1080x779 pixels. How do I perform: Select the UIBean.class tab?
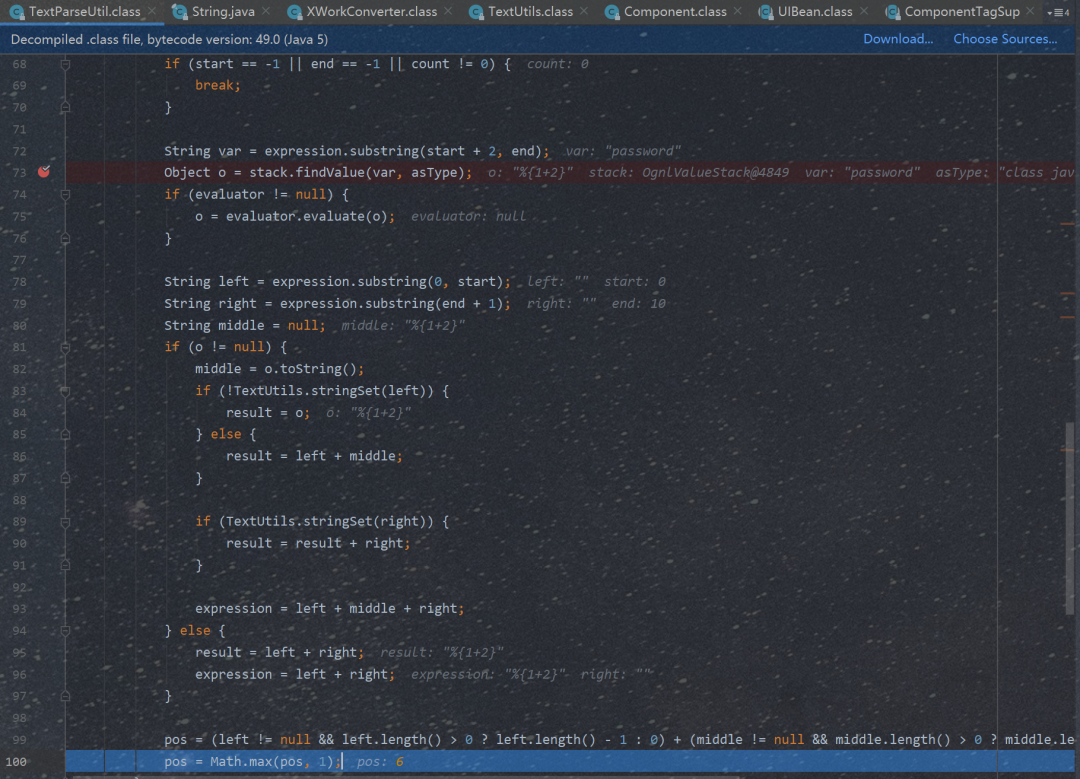tap(815, 12)
